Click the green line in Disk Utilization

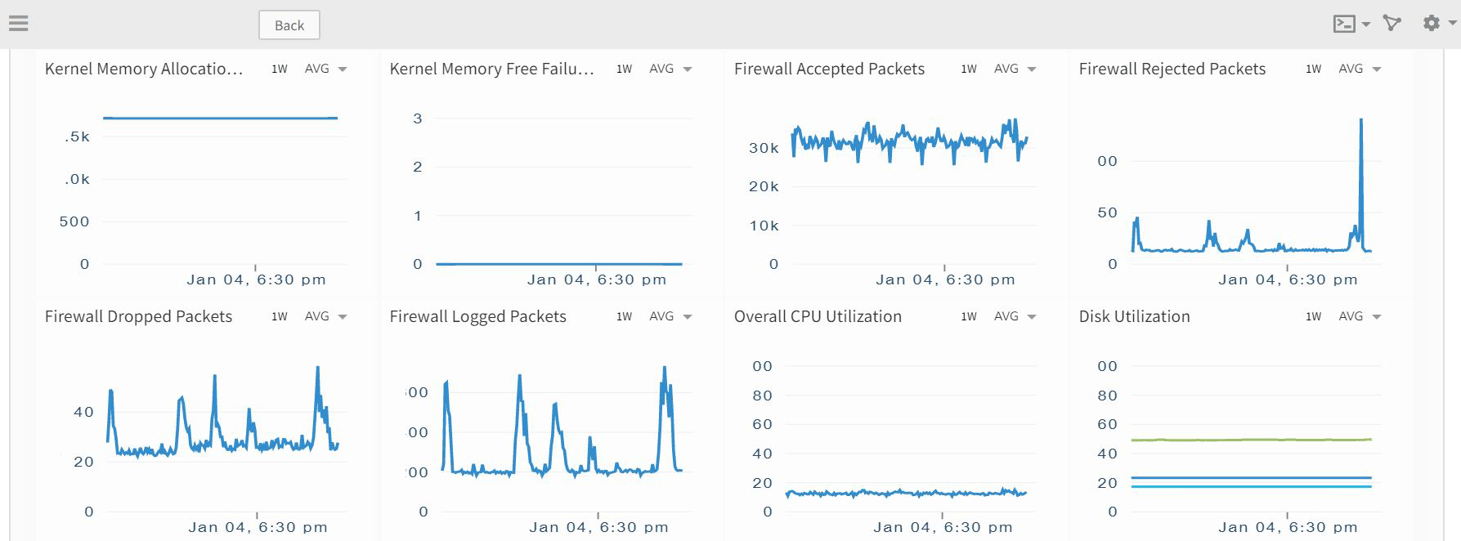[1250, 440]
